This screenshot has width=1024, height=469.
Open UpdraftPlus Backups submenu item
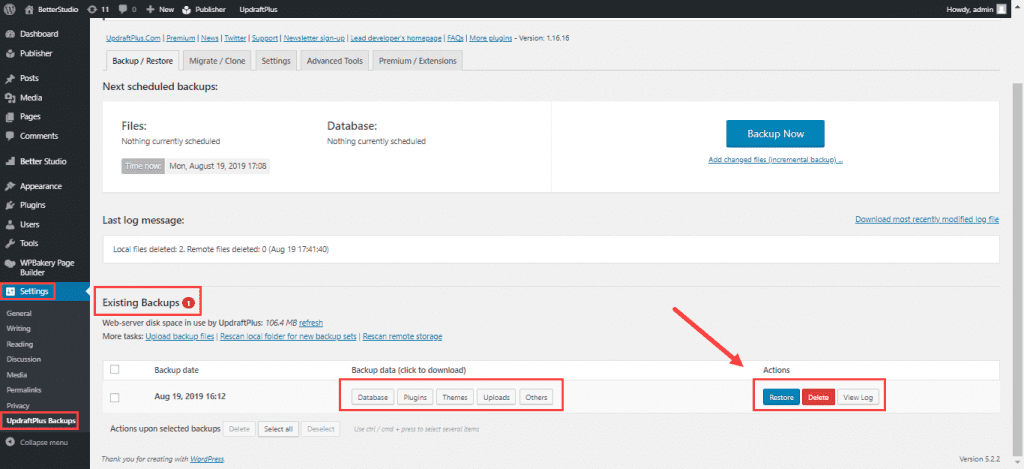pyautogui.click(x=40, y=421)
